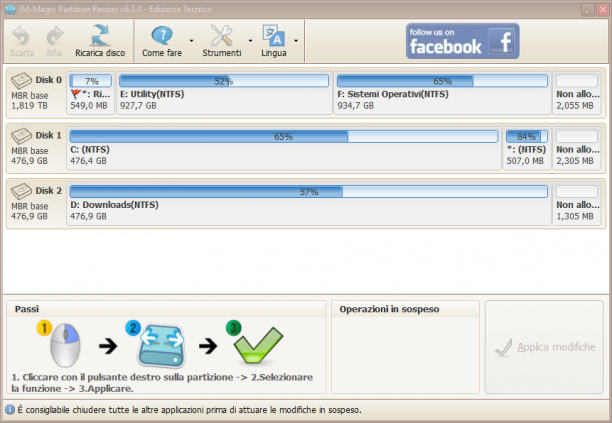Select unallocated 2,305 MB space on Disk 1

(577, 148)
